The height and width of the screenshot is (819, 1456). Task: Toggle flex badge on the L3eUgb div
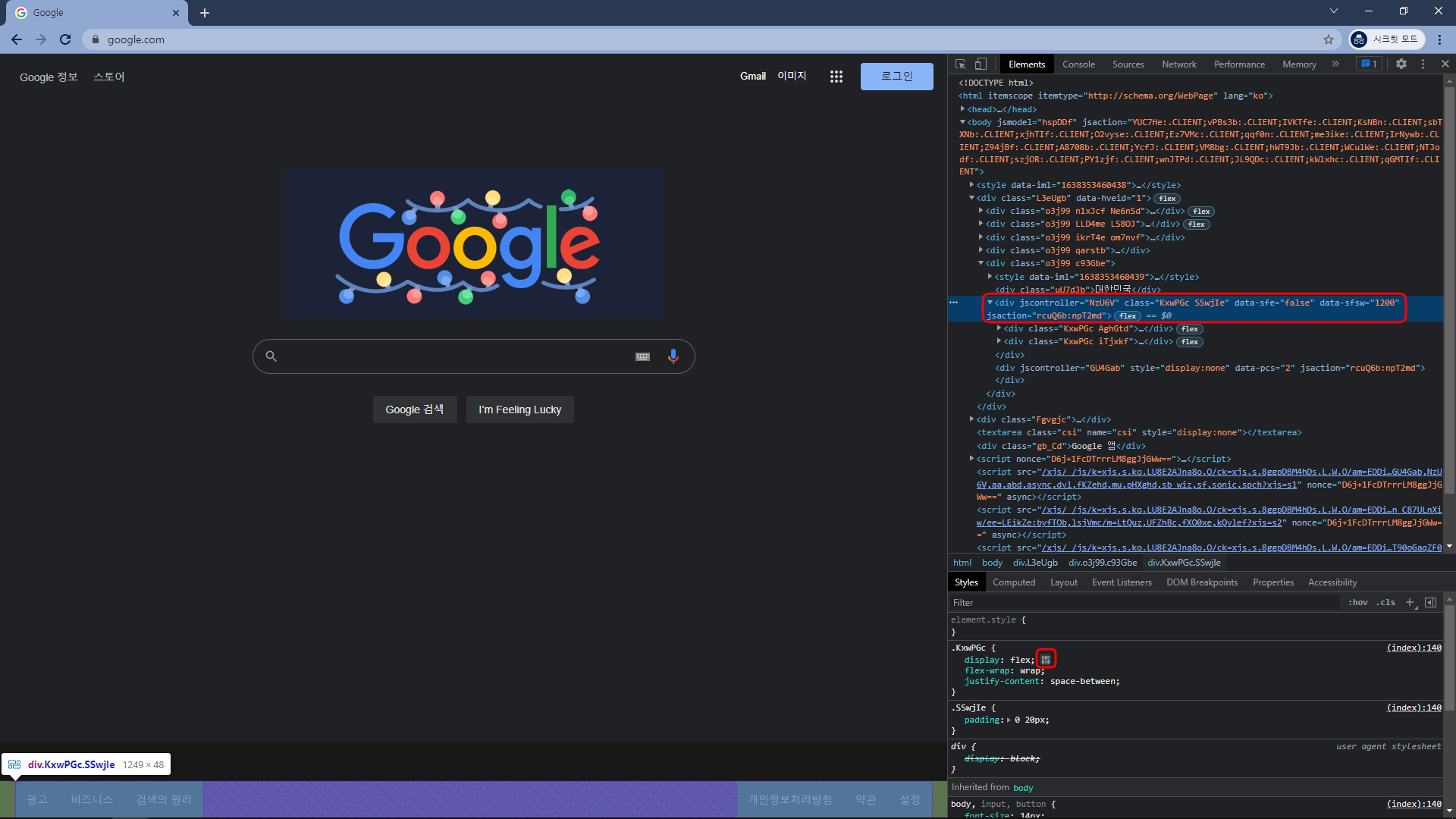coord(1167,199)
